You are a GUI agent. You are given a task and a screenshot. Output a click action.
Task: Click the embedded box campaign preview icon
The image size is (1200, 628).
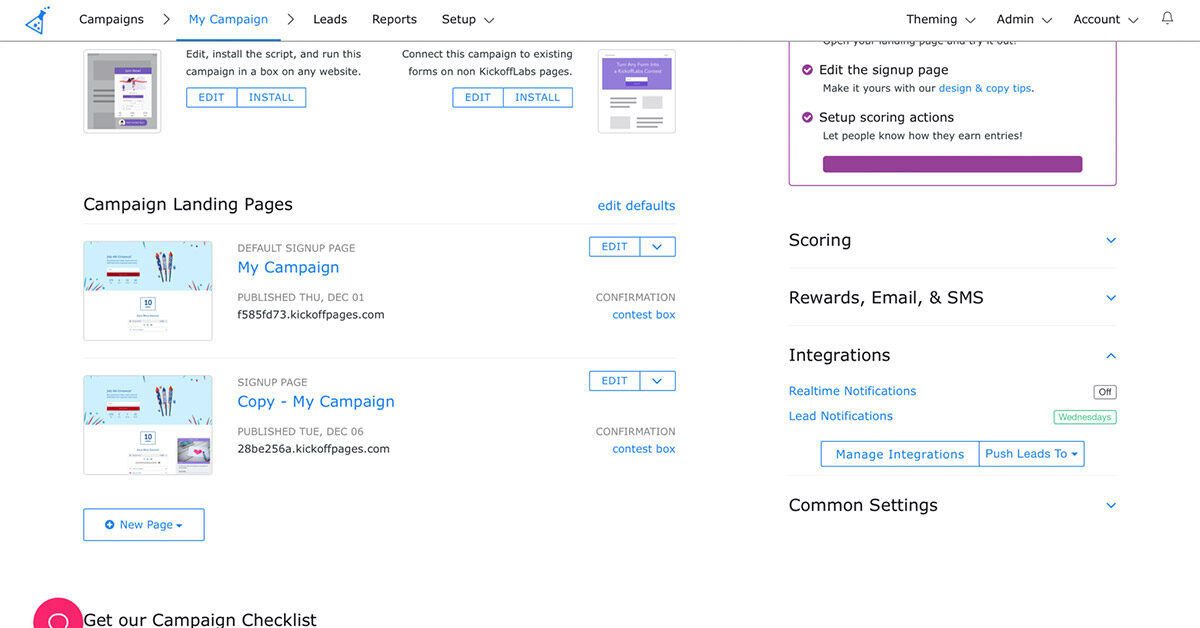(122, 91)
